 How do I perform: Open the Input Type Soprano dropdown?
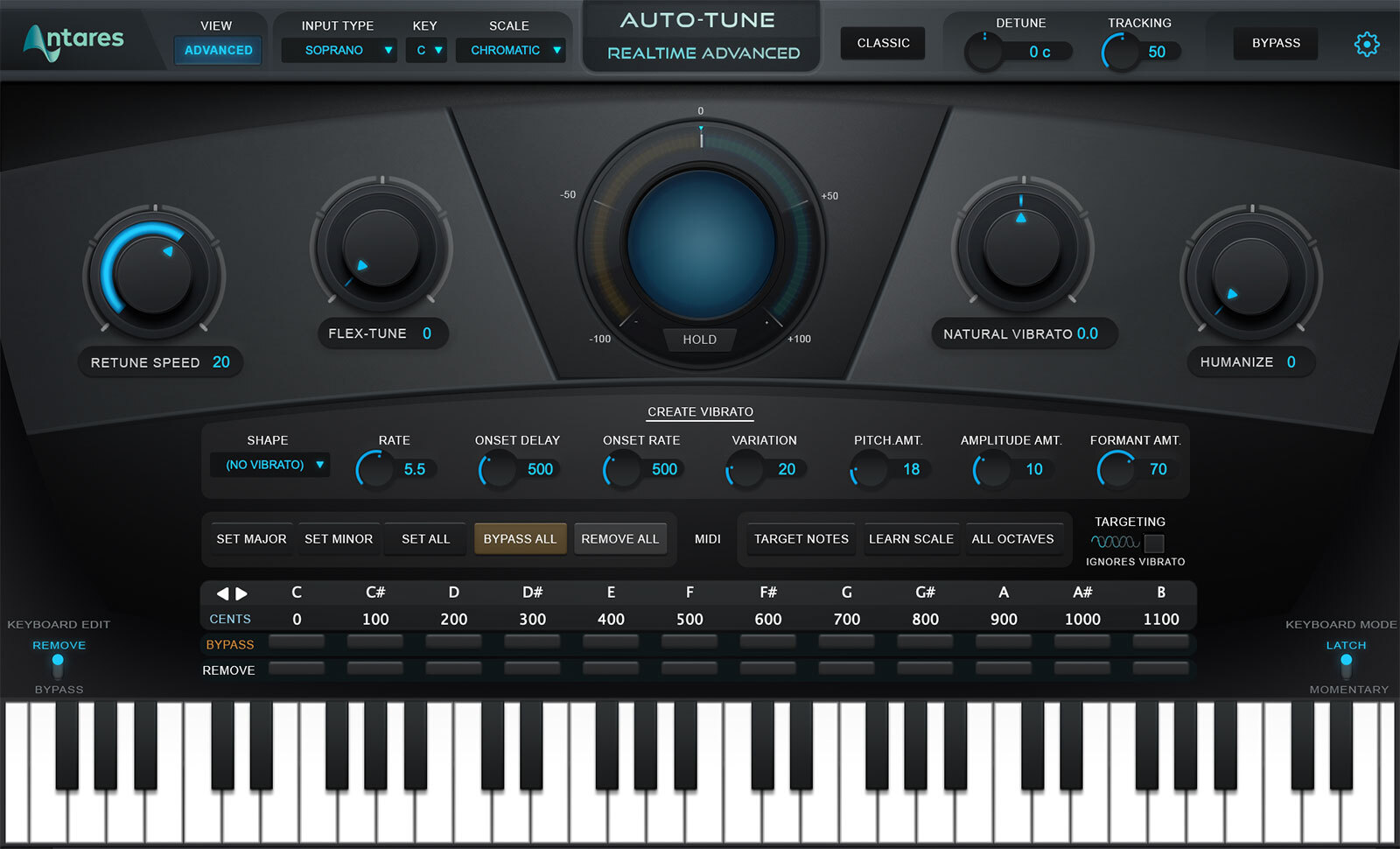coord(339,51)
